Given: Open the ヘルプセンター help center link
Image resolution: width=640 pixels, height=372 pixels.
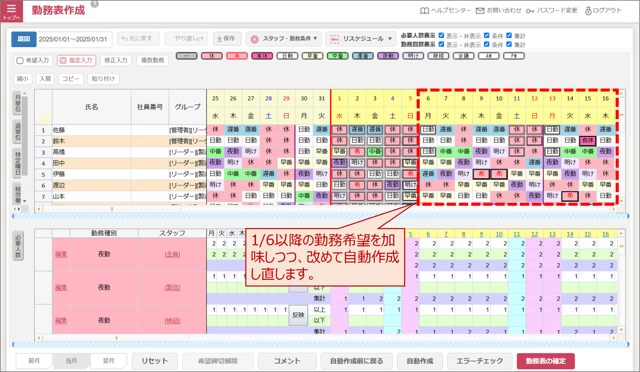Looking at the screenshot, I should (x=445, y=11).
